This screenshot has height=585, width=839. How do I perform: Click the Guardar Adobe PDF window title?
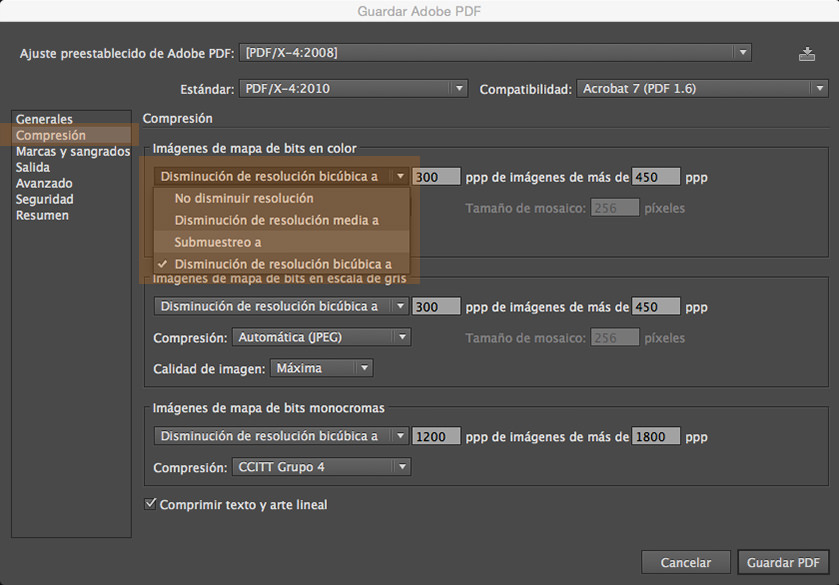(x=419, y=11)
